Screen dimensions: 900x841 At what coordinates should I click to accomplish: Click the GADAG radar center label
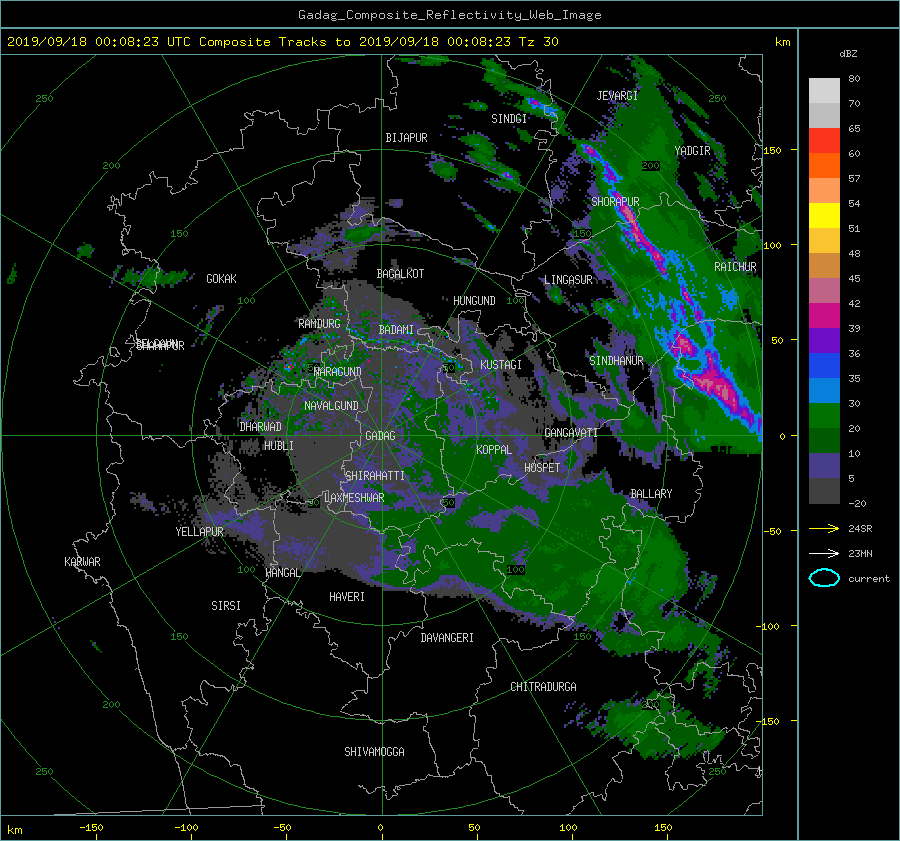point(381,436)
